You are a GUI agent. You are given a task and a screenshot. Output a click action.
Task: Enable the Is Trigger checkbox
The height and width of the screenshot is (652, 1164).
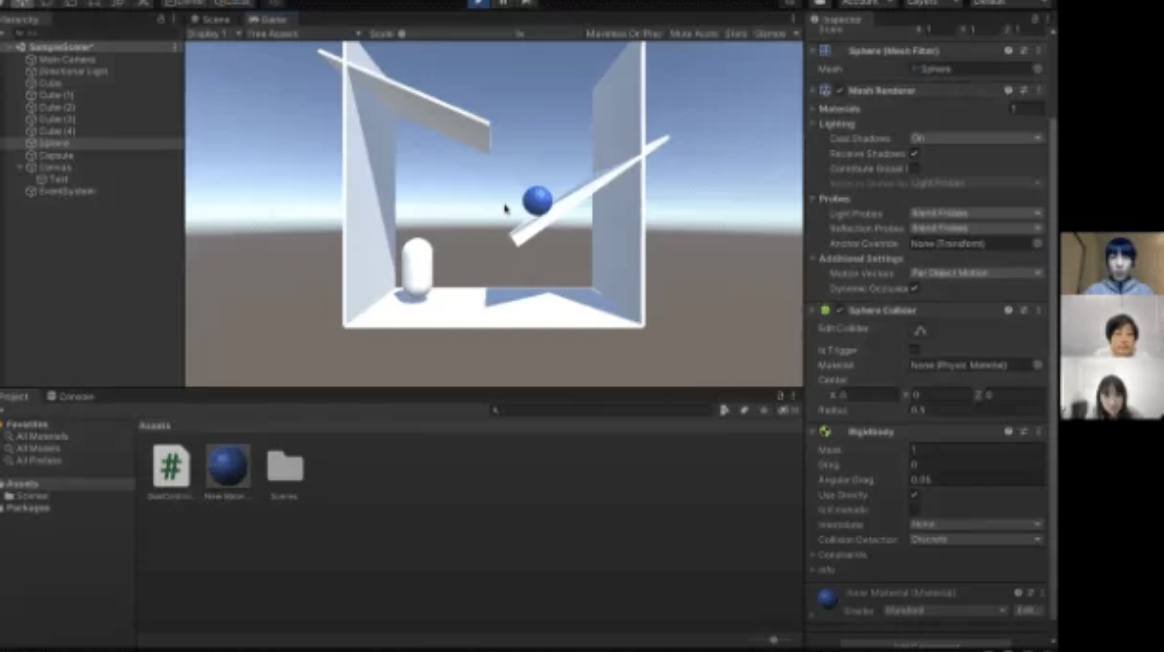click(913, 349)
